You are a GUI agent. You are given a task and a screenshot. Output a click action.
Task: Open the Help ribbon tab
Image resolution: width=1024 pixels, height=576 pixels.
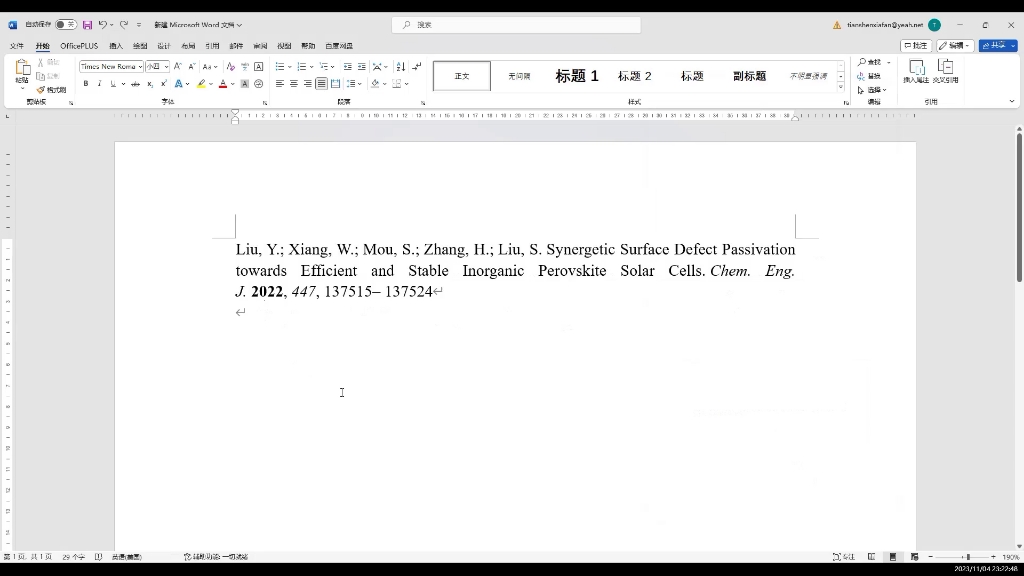[308, 46]
